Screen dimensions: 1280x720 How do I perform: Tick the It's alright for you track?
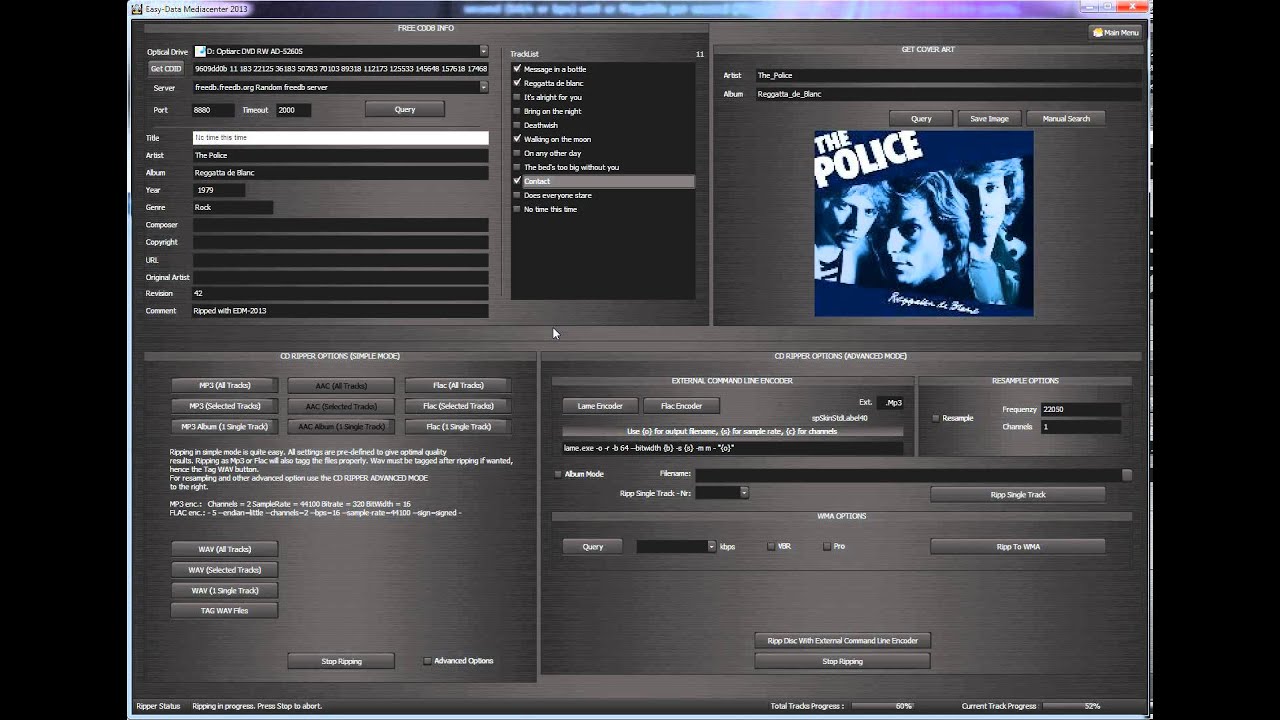[517, 97]
